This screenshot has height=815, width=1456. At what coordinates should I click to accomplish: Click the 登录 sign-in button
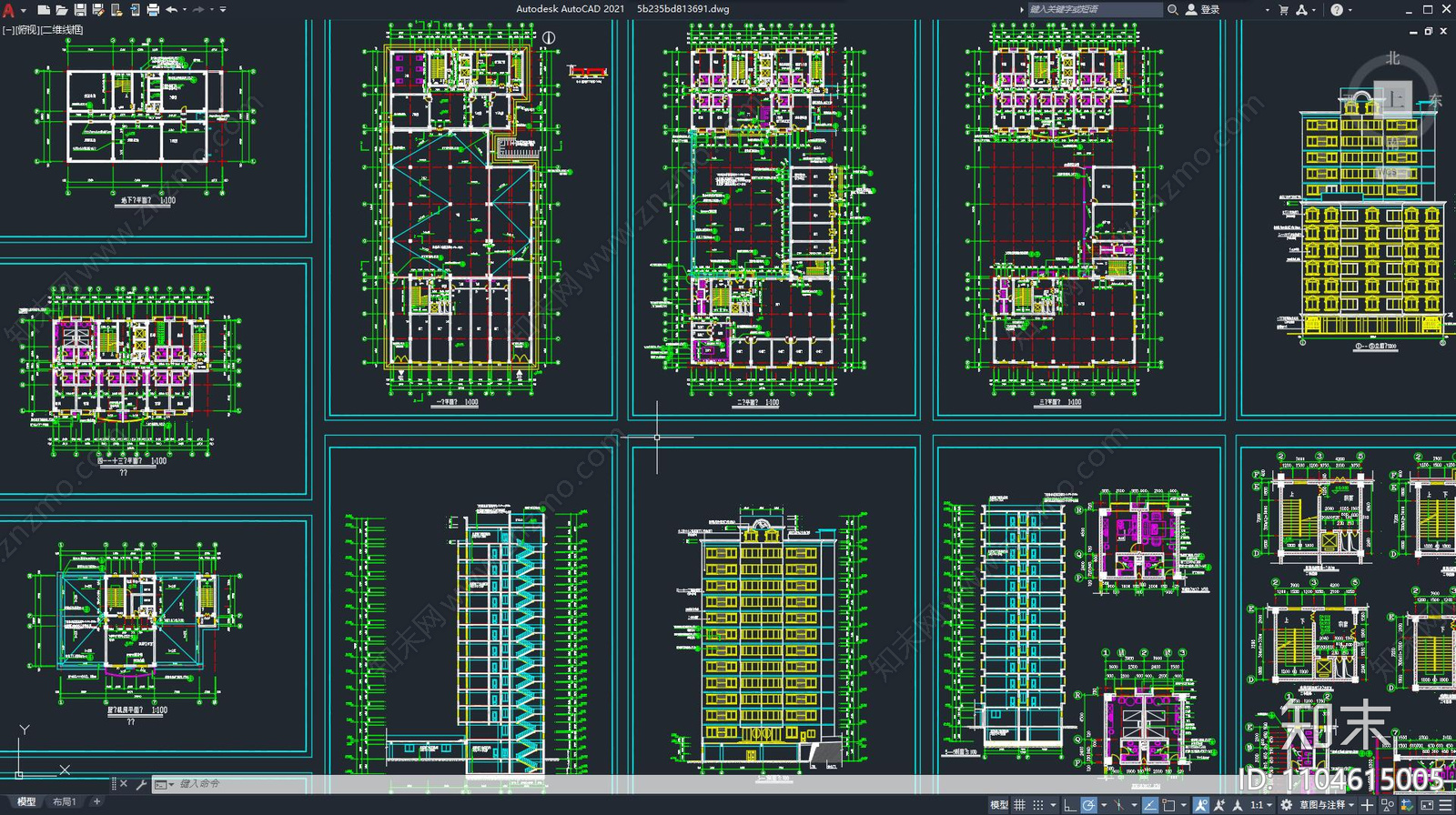pyautogui.click(x=1202, y=9)
